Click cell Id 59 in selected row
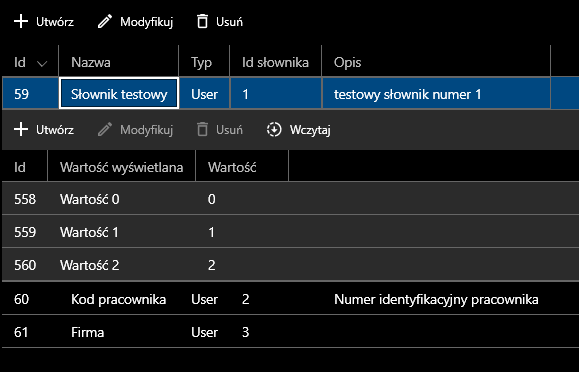 pyautogui.click(x=30, y=94)
